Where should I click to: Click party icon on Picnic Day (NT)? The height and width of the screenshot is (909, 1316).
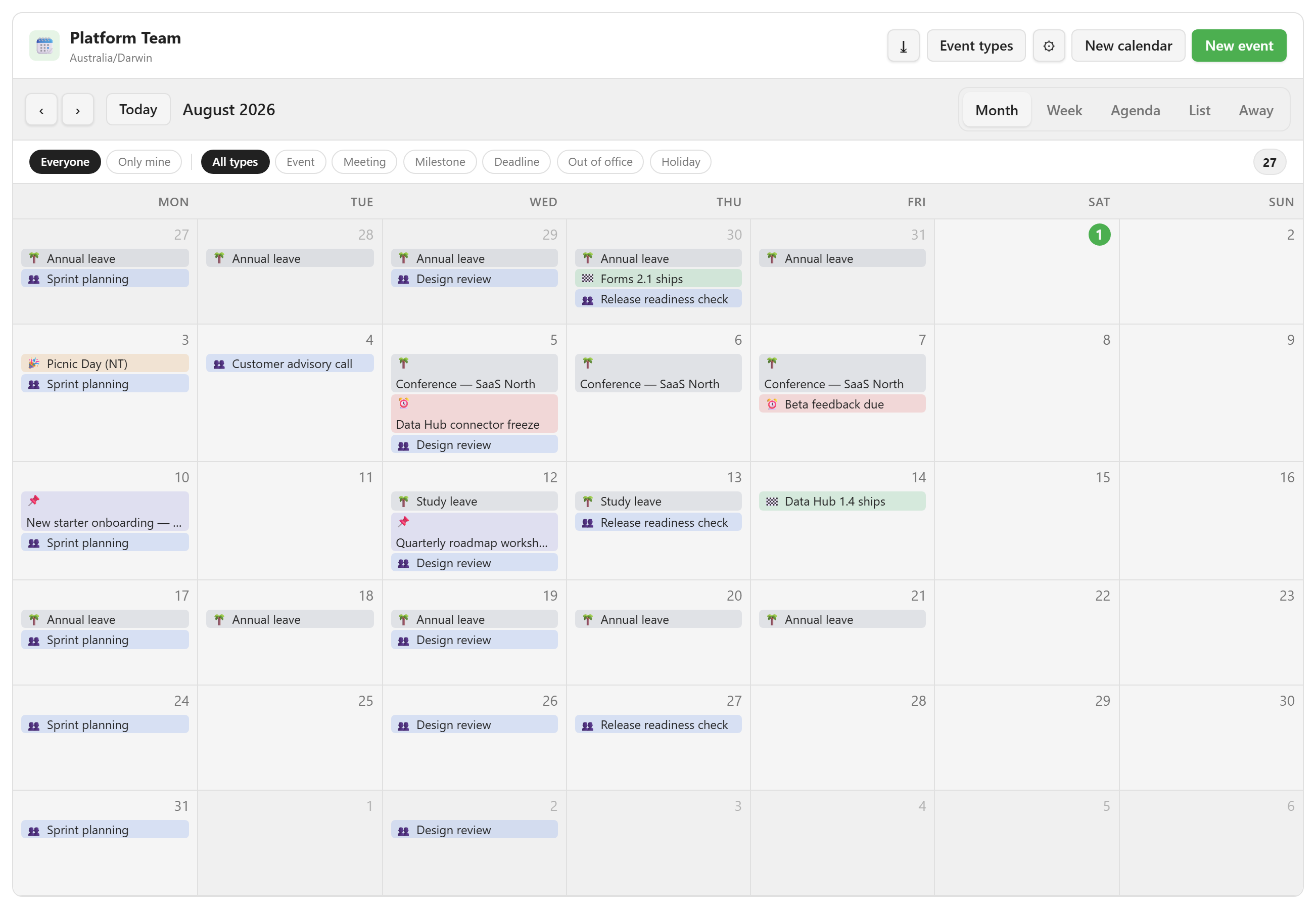pyautogui.click(x=34, y=363)
